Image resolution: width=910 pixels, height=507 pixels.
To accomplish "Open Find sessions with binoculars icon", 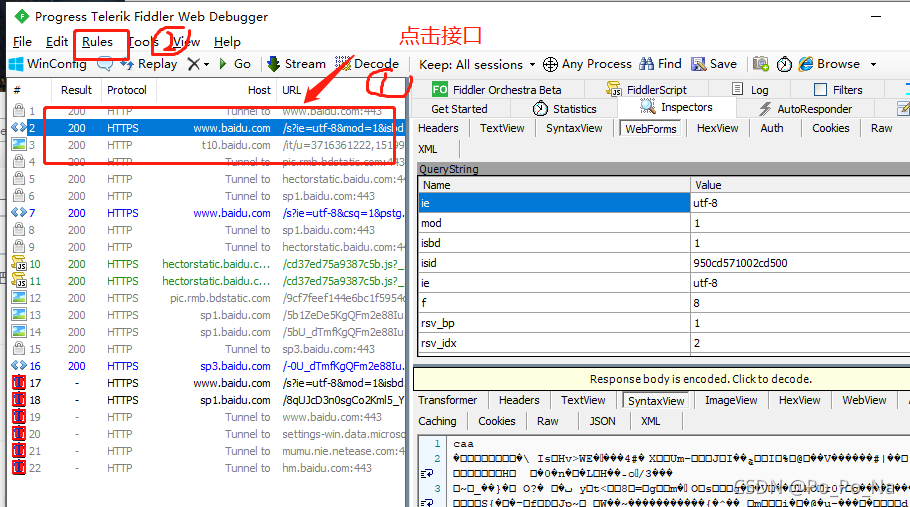I will [x=660, y=64].
